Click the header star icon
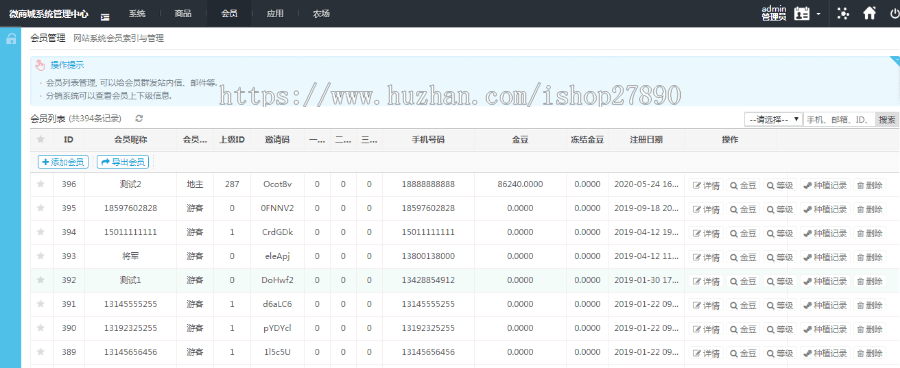This screenshot has height=368, width=900. (40, 140)
